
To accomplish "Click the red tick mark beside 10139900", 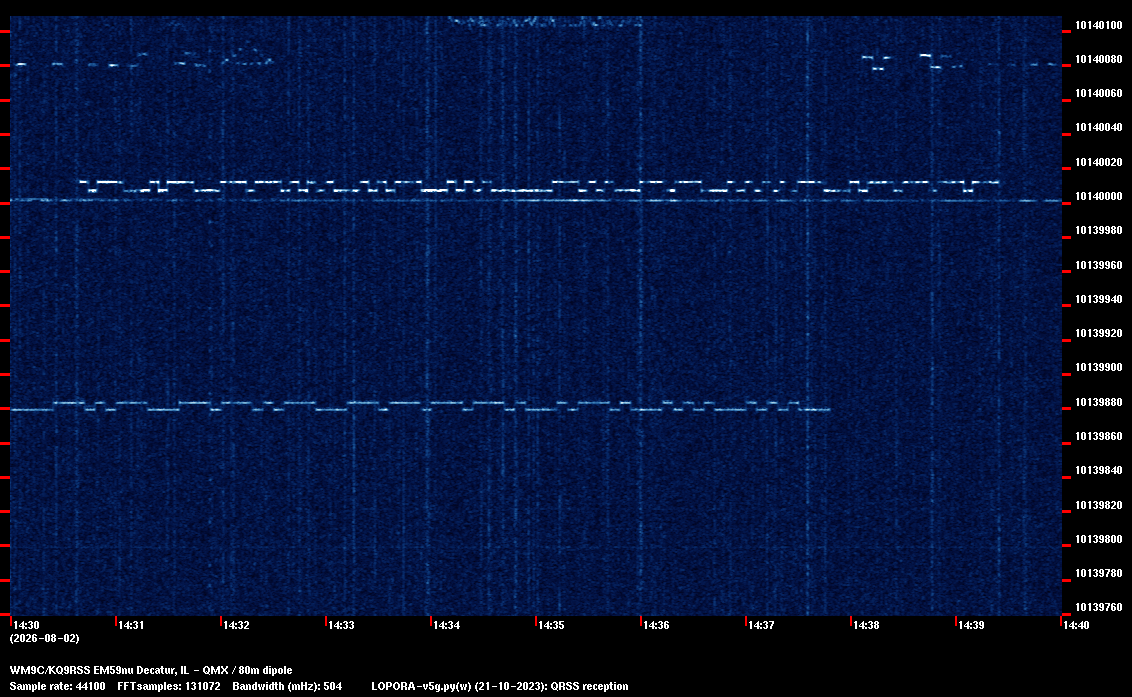I will click(1066, 373).
